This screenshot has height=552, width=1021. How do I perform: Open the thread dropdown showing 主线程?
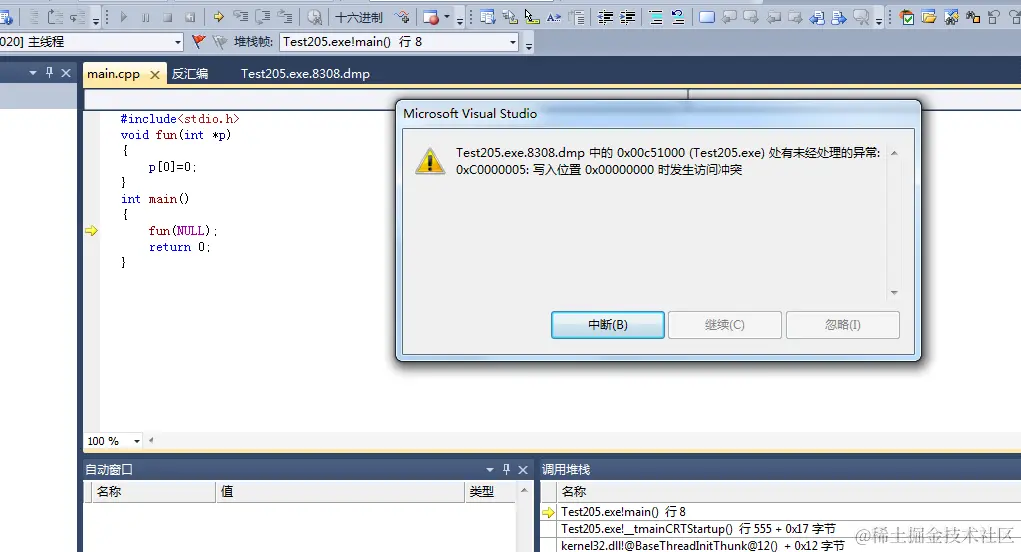click(x=178, y=42)
